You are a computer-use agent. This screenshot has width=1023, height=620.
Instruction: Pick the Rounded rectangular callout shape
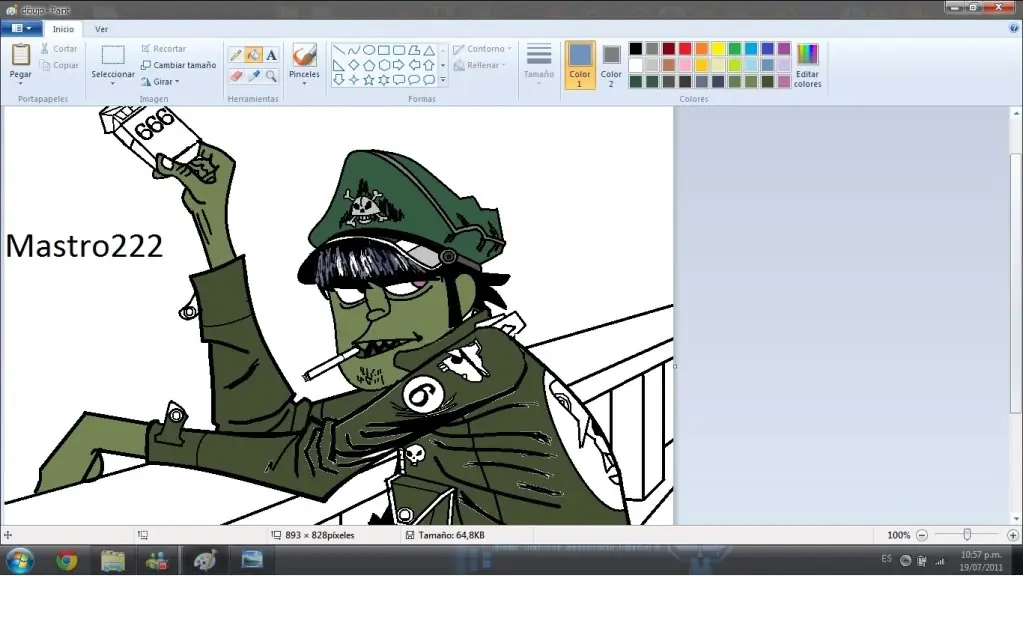(x=399, y=80)
